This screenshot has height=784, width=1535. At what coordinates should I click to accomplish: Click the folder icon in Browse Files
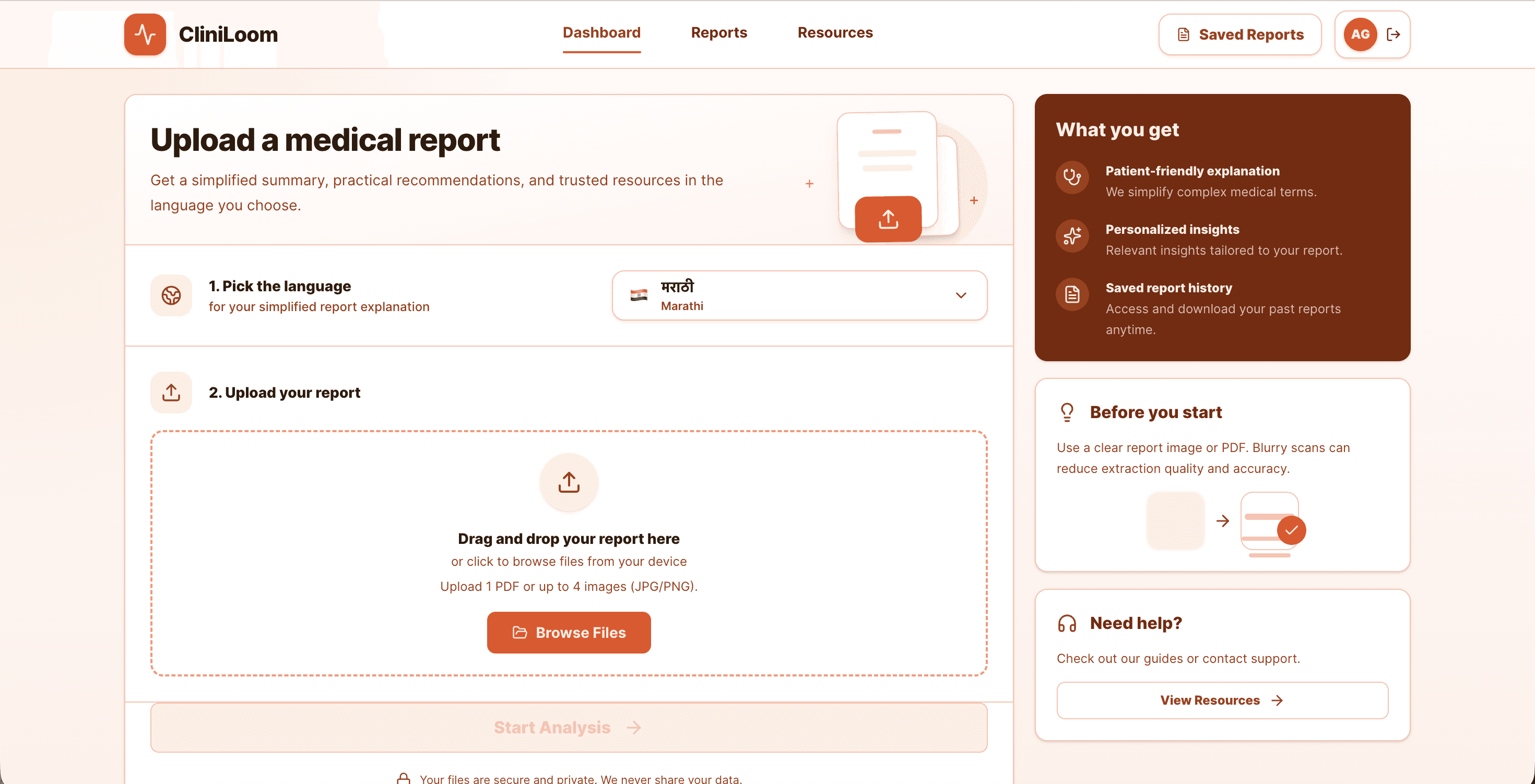[519, 633]
